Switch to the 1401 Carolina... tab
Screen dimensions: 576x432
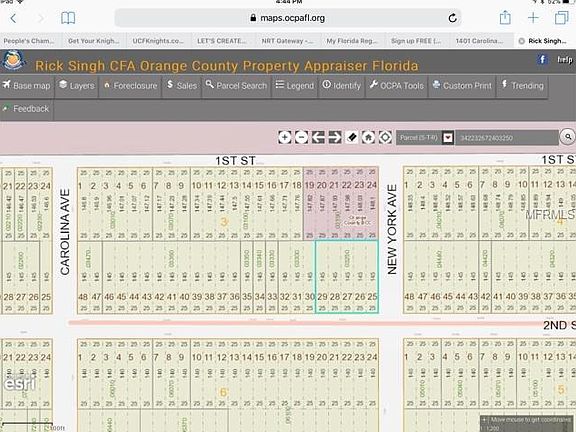pyautogui.click(x=479, y=41)
